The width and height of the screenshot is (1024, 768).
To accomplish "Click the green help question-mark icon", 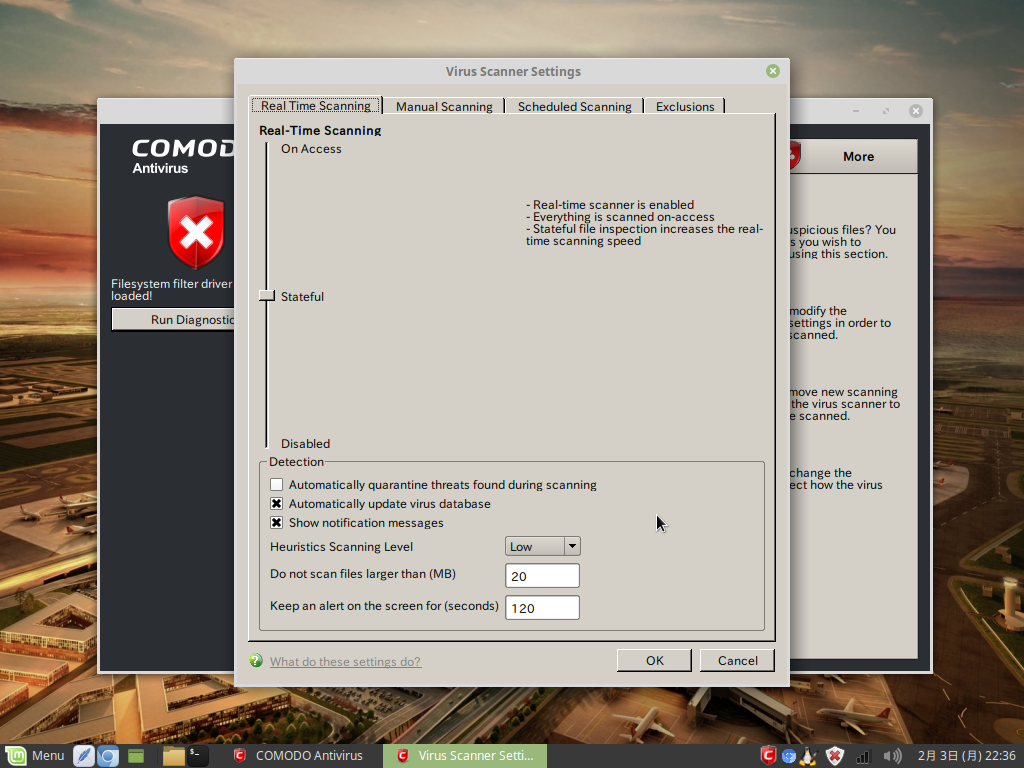I will pyautogui.click(x=256, y=661).
